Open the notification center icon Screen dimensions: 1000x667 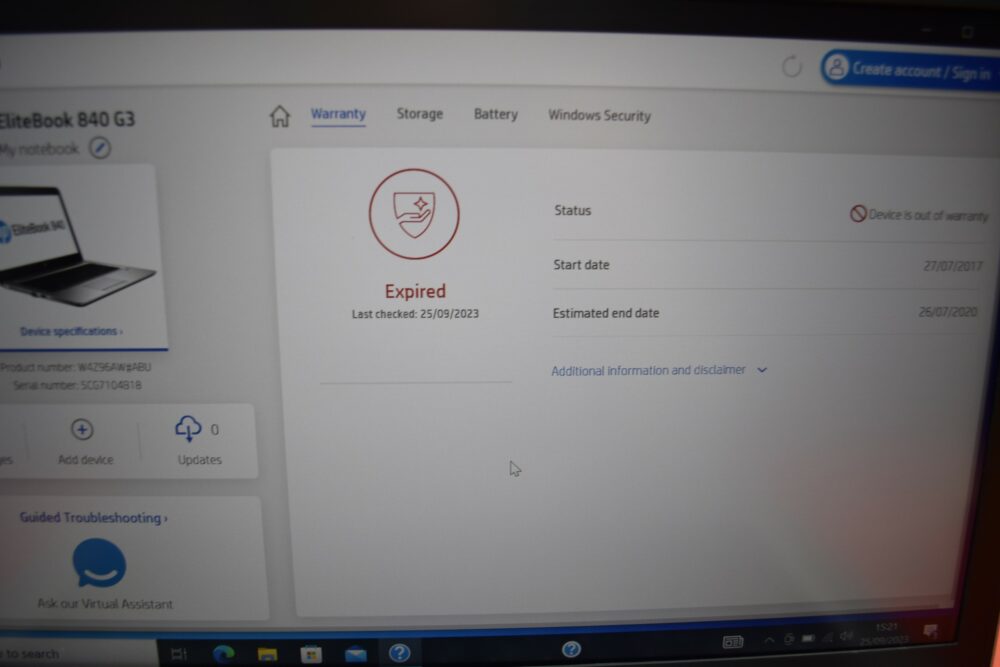[x=930, y=631]
